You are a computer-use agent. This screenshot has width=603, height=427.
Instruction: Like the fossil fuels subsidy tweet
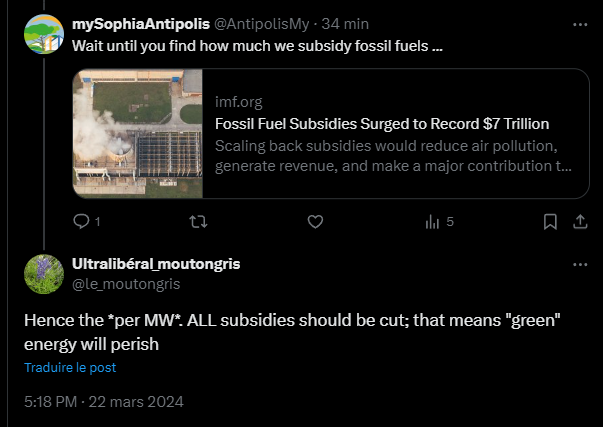click(315, 222)
